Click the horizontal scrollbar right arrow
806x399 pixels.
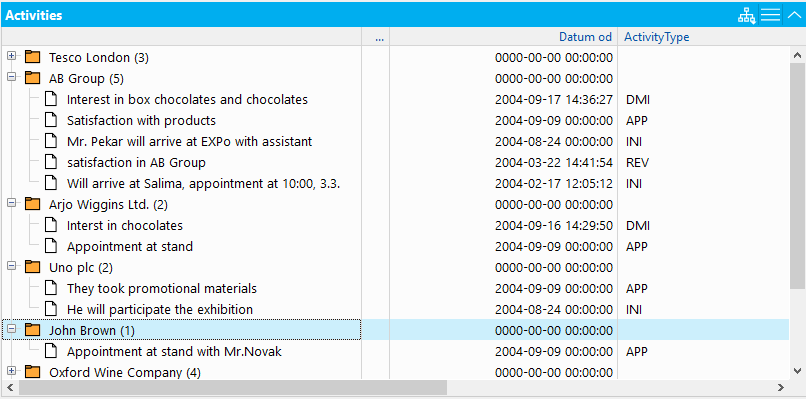tap(781, 387)
